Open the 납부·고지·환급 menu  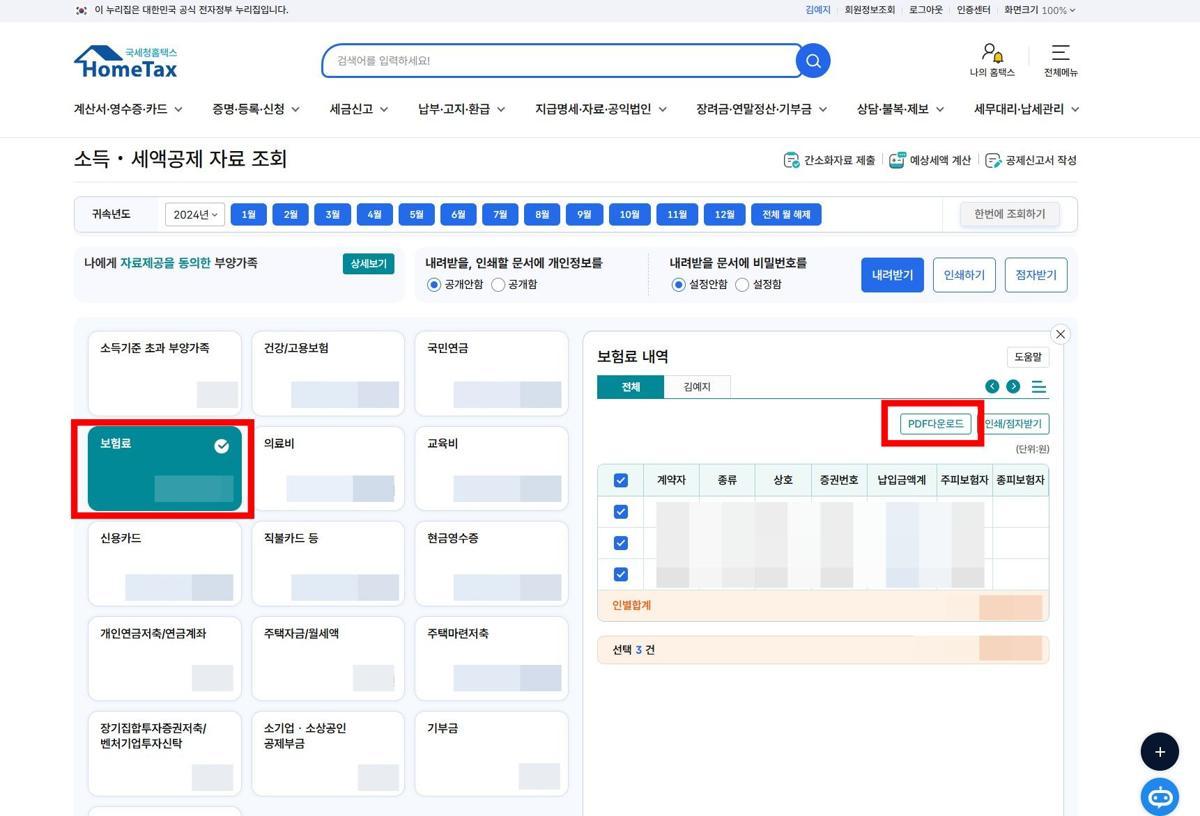[x=461, y=109]
